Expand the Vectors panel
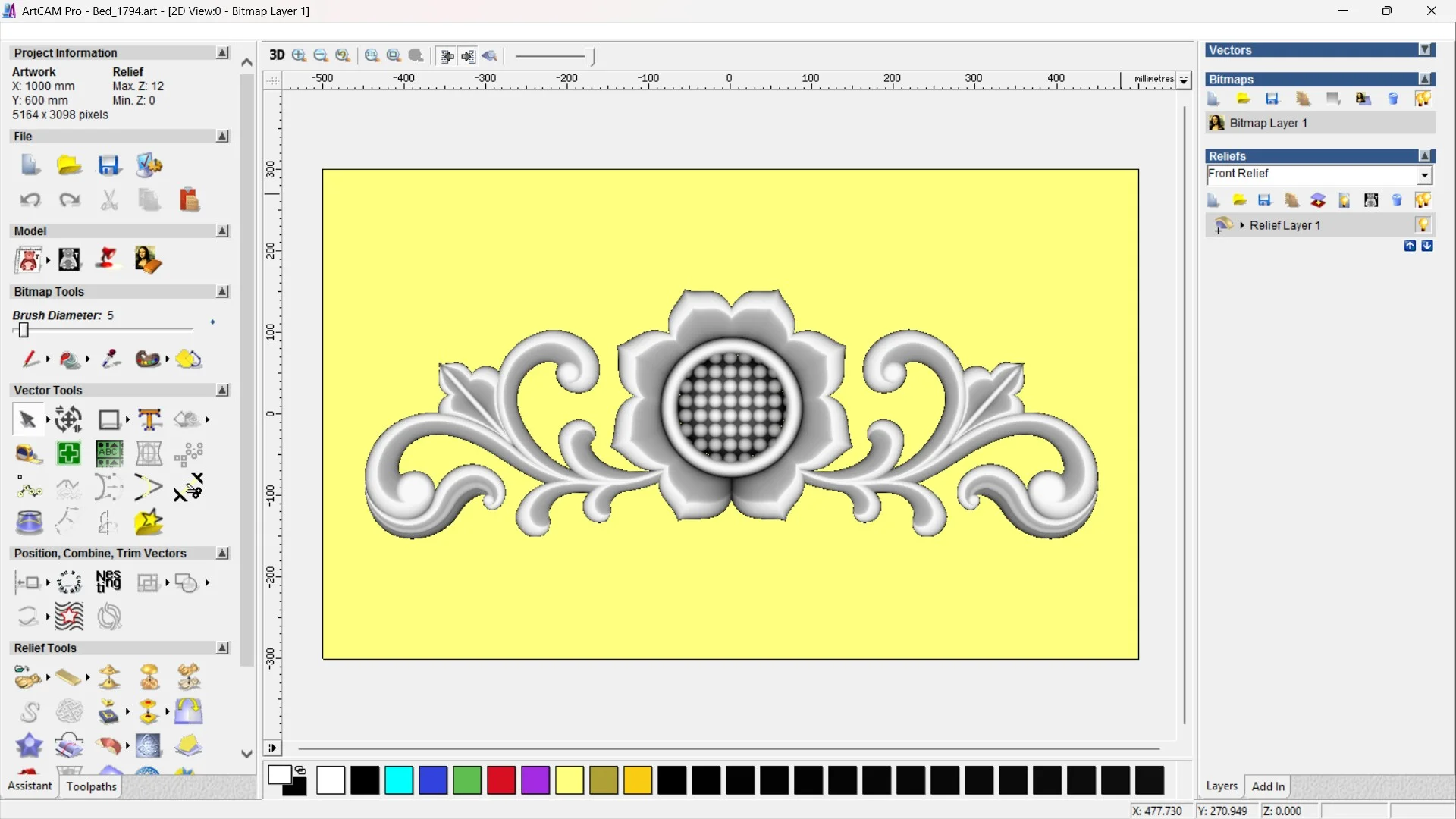 point(1425,50)
